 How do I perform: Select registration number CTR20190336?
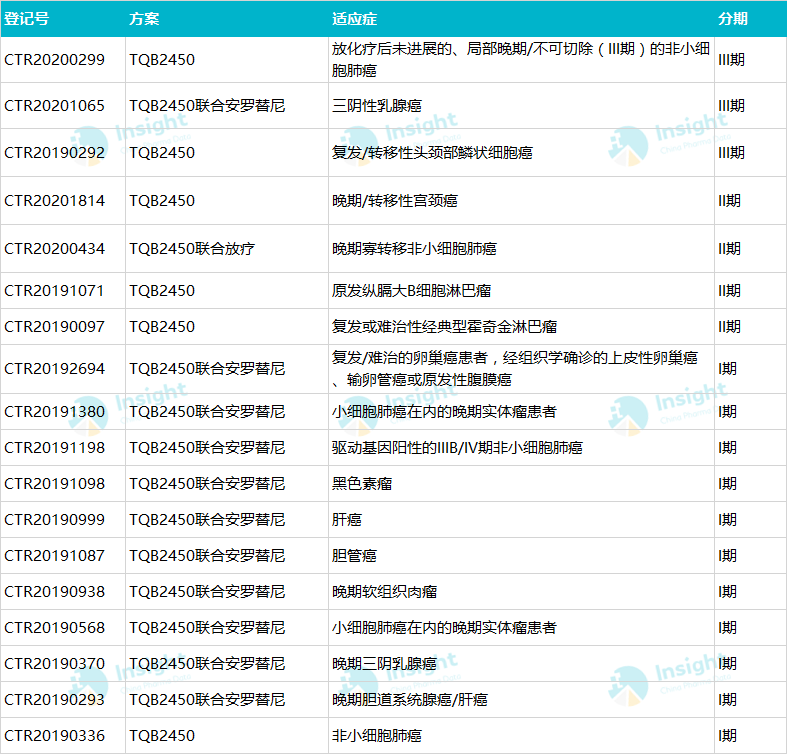tap(54, 736)
